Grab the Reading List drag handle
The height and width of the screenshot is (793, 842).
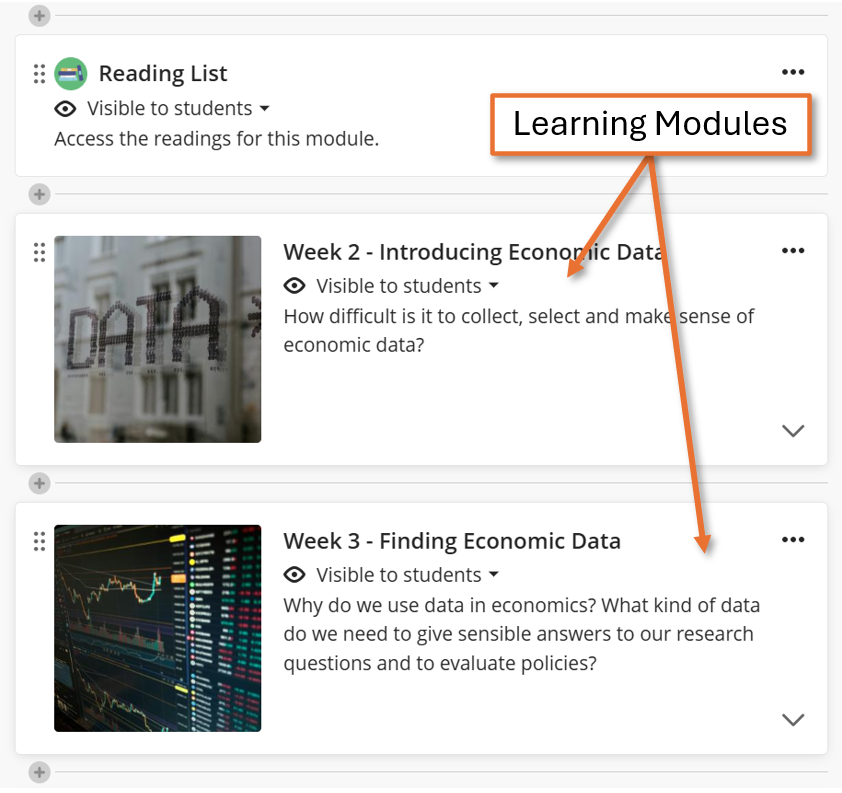(39, 73)
